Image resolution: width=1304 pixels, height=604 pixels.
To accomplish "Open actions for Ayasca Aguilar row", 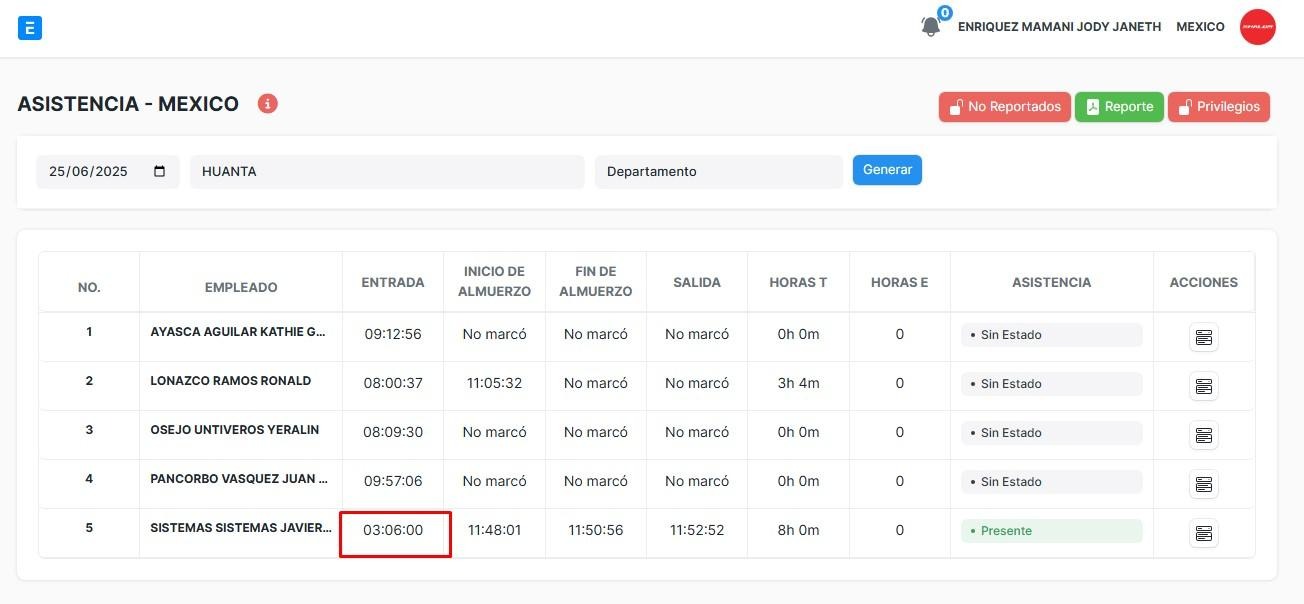I will (1203, 338).
